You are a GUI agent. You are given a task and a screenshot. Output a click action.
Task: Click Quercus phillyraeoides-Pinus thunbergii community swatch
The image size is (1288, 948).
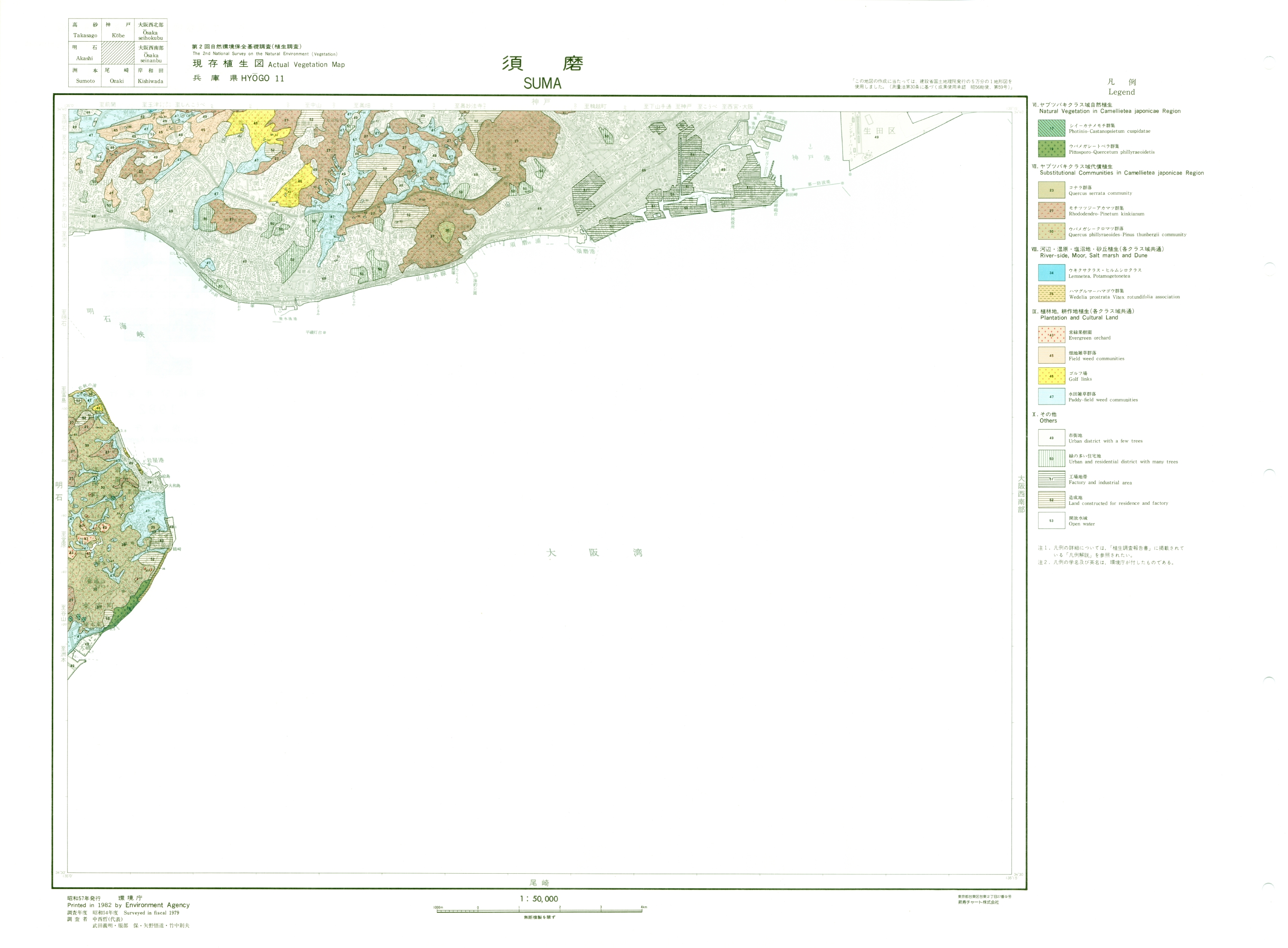[x=1051, y=231]
